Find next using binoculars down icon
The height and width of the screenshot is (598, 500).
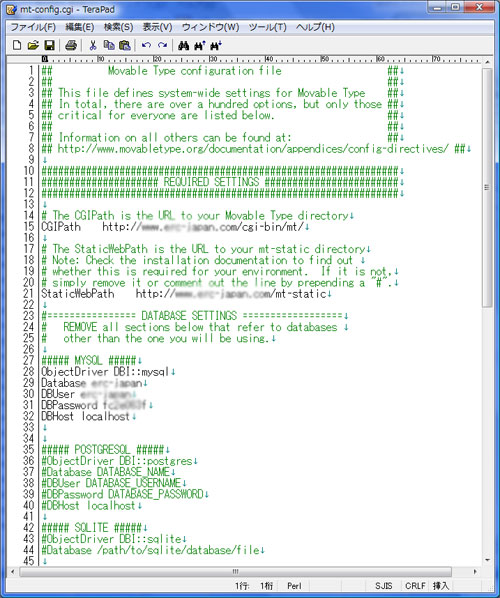[x=215, y=45]
